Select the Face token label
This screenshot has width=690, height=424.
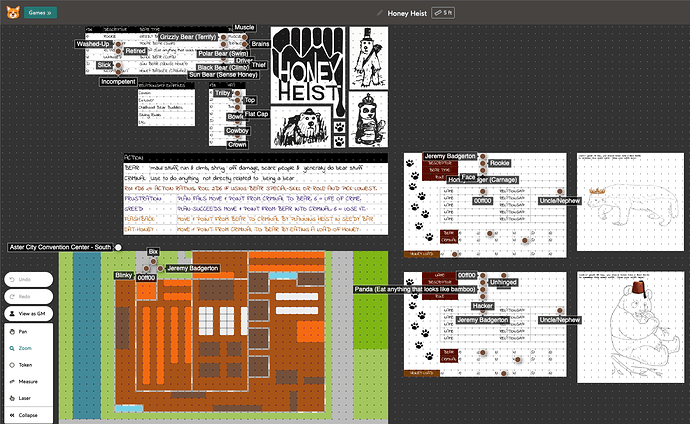[x=468, y=177]
